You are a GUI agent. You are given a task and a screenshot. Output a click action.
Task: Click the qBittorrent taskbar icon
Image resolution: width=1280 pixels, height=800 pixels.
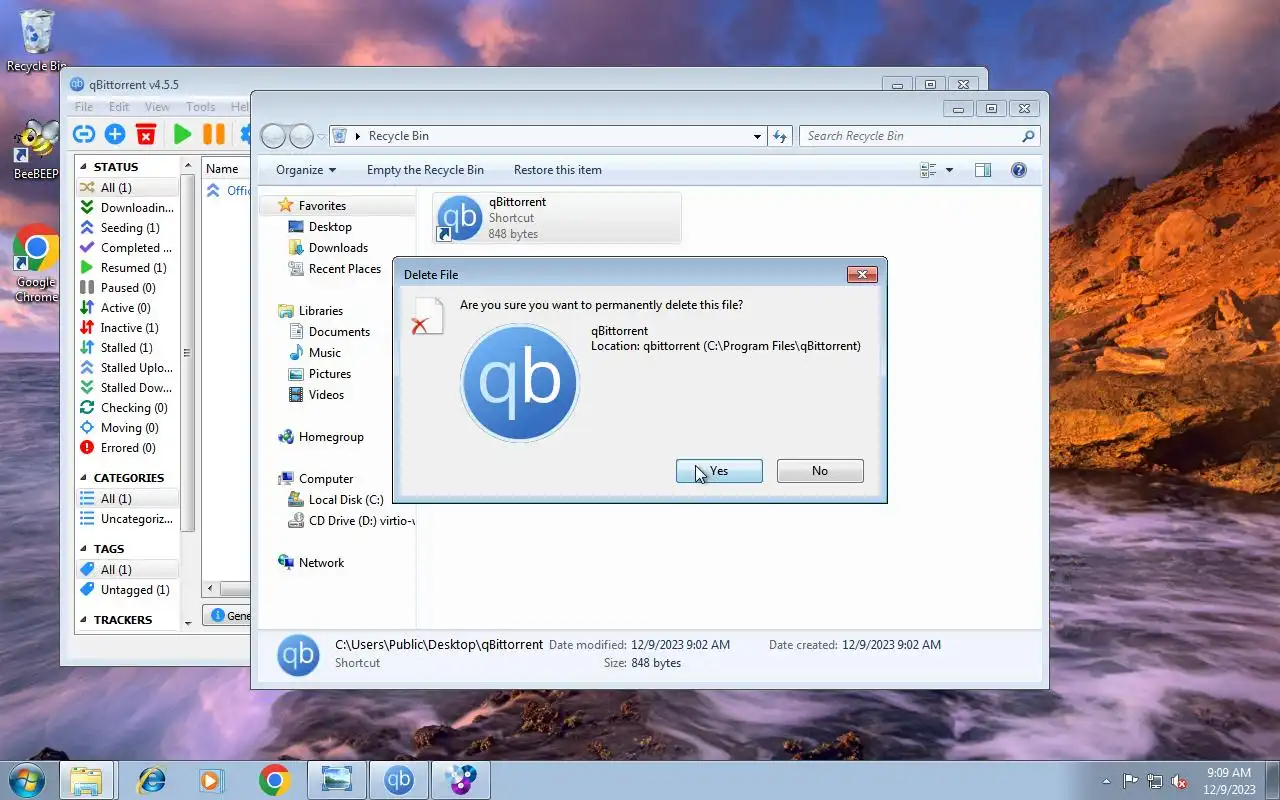click(x=399, y=780)
